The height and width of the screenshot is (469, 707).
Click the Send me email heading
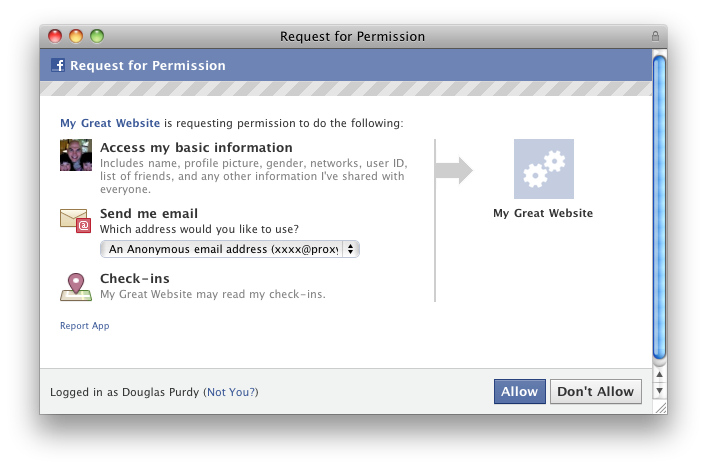[149, 213]
